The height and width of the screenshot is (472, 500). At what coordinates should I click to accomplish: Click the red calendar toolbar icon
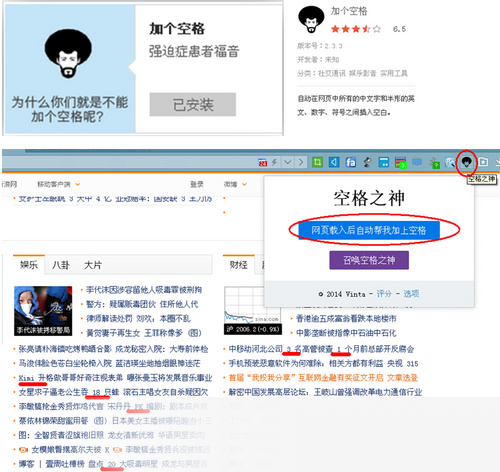pyautogui.click(x=263, y=162)
